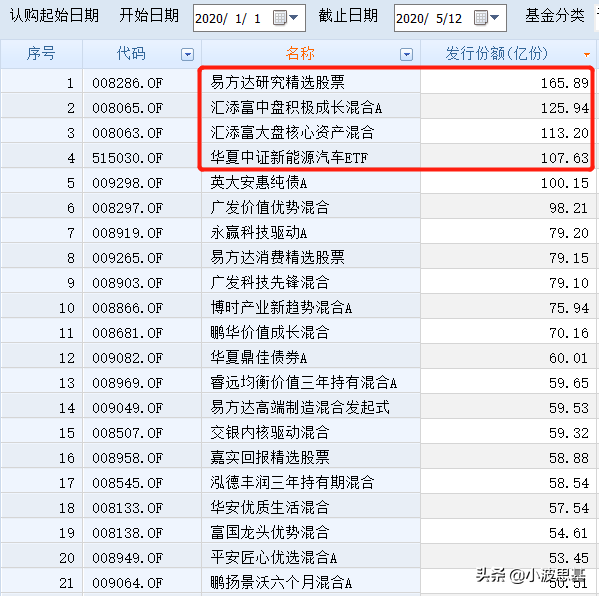The image size is (599, 596).
Task: Select fund 易方达研究精选股票
Action: [x=278, y=83]
